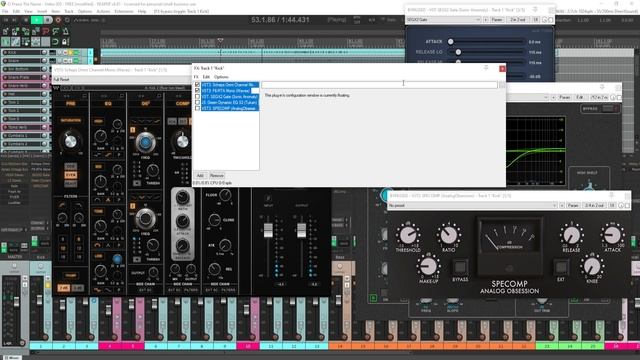Click the timeline play cursor marker
This screenshot has width=640, height=360.
[220, 40]
